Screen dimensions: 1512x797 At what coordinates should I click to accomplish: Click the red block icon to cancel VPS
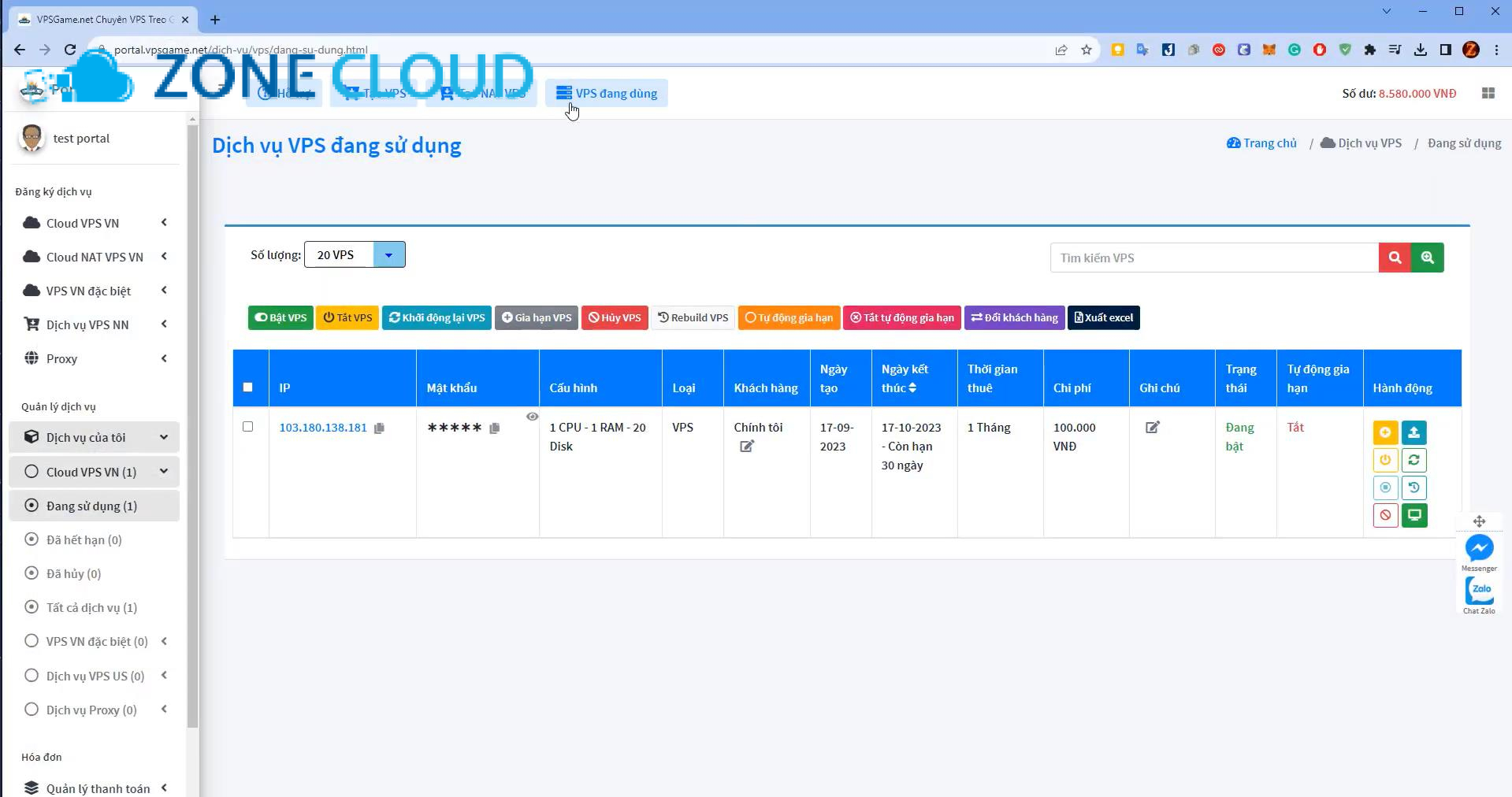(1385, 515)
